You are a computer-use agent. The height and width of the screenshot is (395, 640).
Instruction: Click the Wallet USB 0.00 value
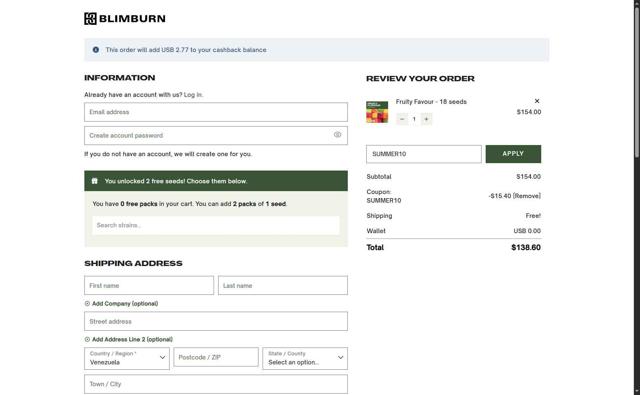click(527, 231)
